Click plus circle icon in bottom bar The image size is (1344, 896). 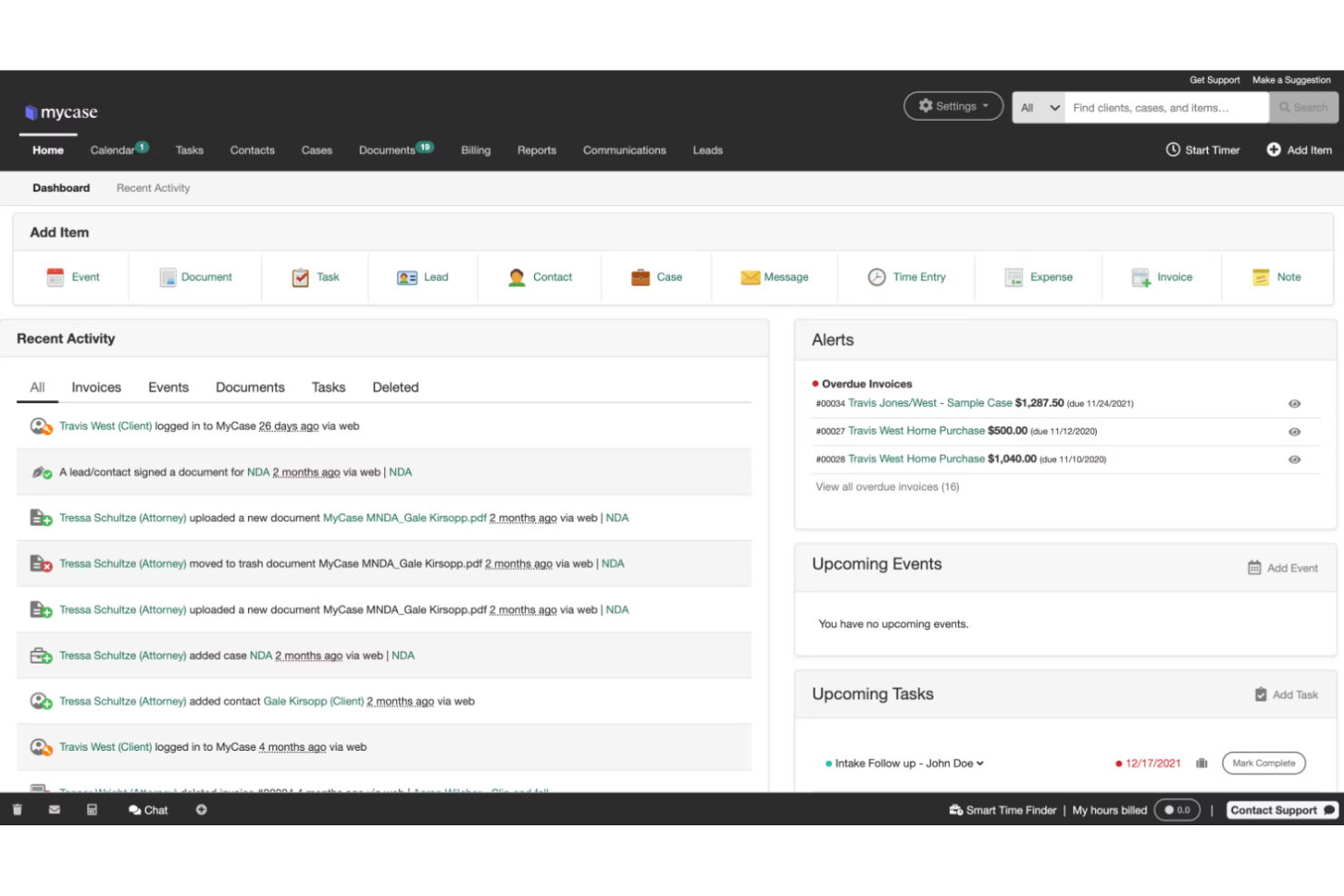click(202, 810)
